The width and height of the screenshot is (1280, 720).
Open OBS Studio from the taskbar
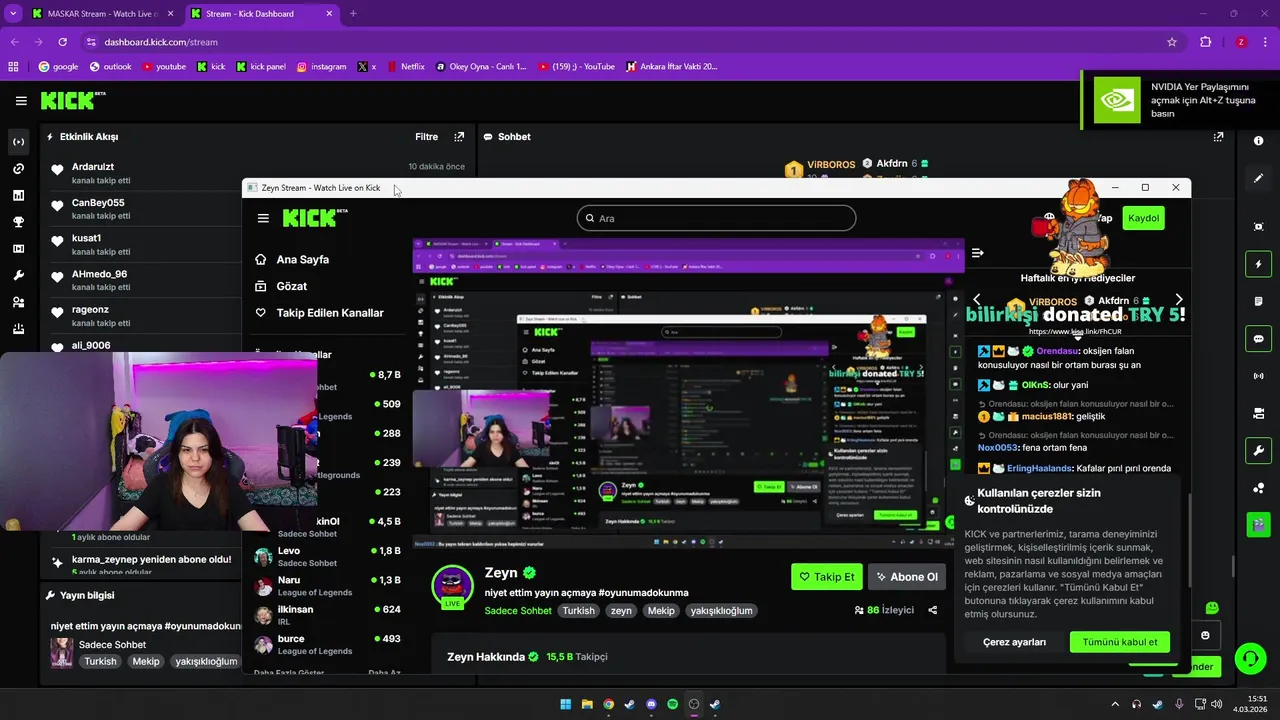[x=694, y=704]
